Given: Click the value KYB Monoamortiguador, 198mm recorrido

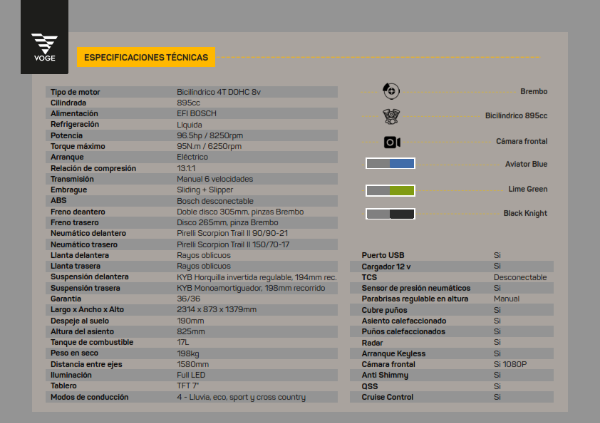Looking at the screenshot, I should pos(251,288).
